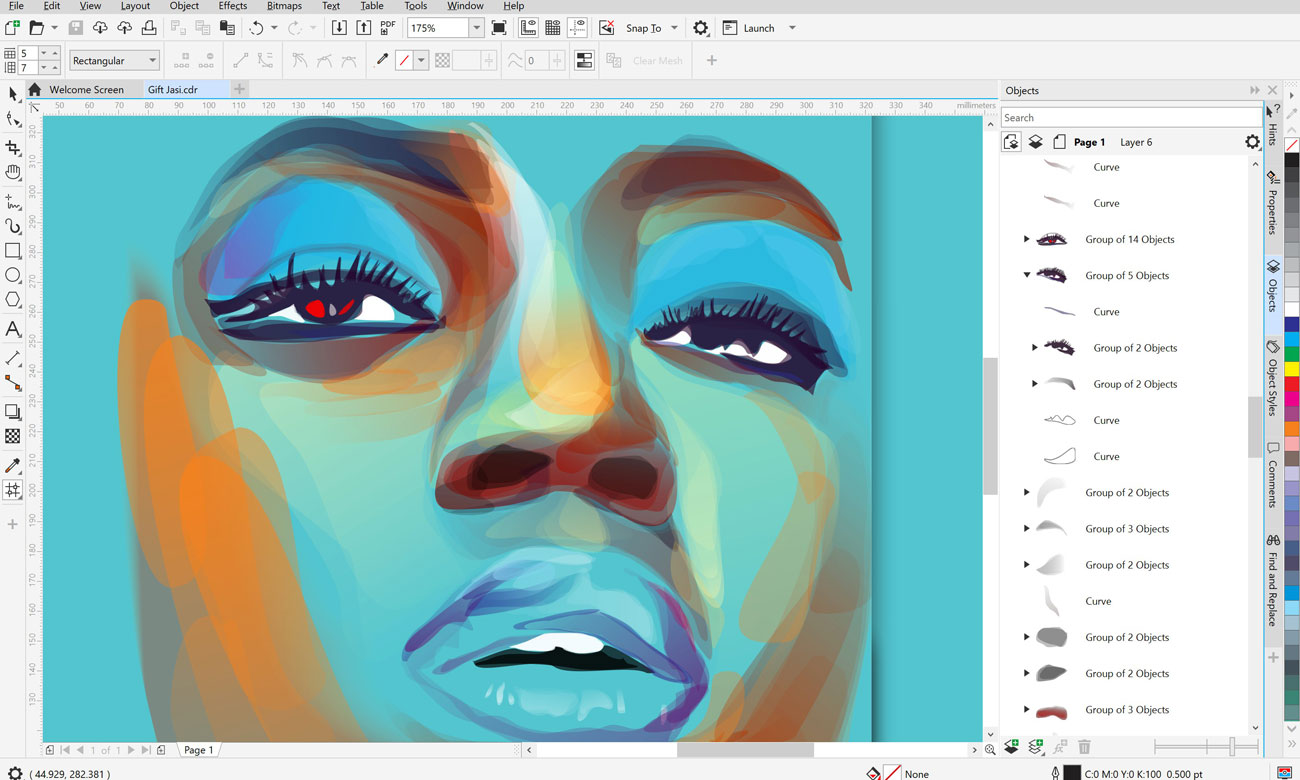Screen dimensions: 1300x780
Task: Select the Shape edit tool
Action: [13, 120]
